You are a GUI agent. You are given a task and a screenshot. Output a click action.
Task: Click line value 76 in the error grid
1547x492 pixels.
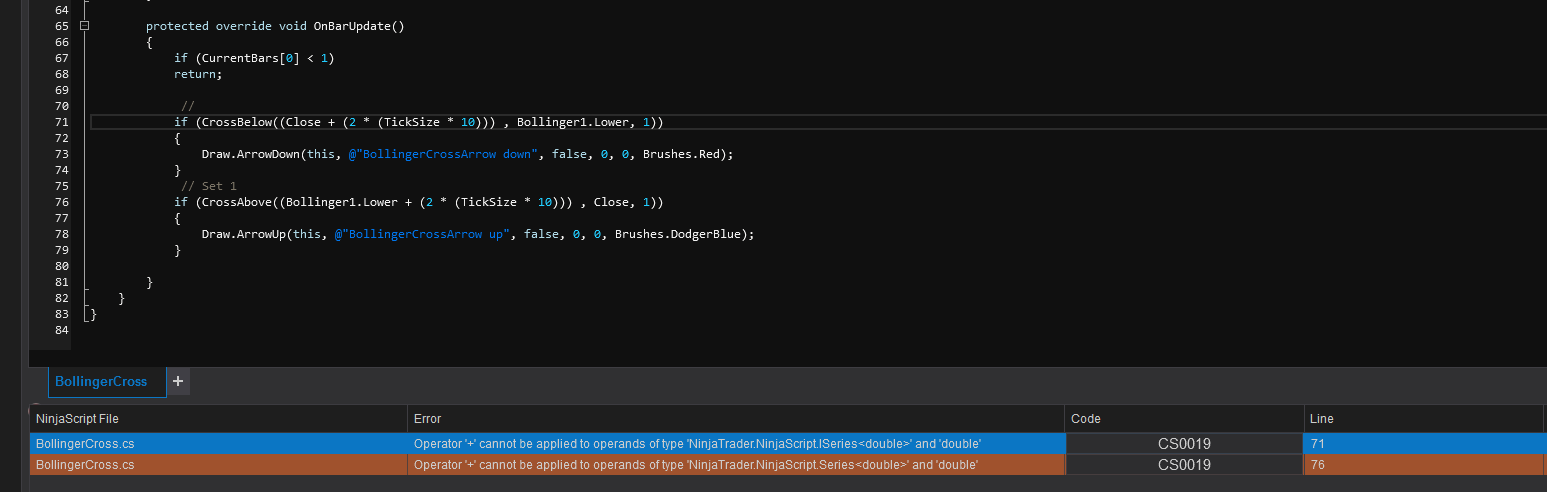[x=1319, y=465]
